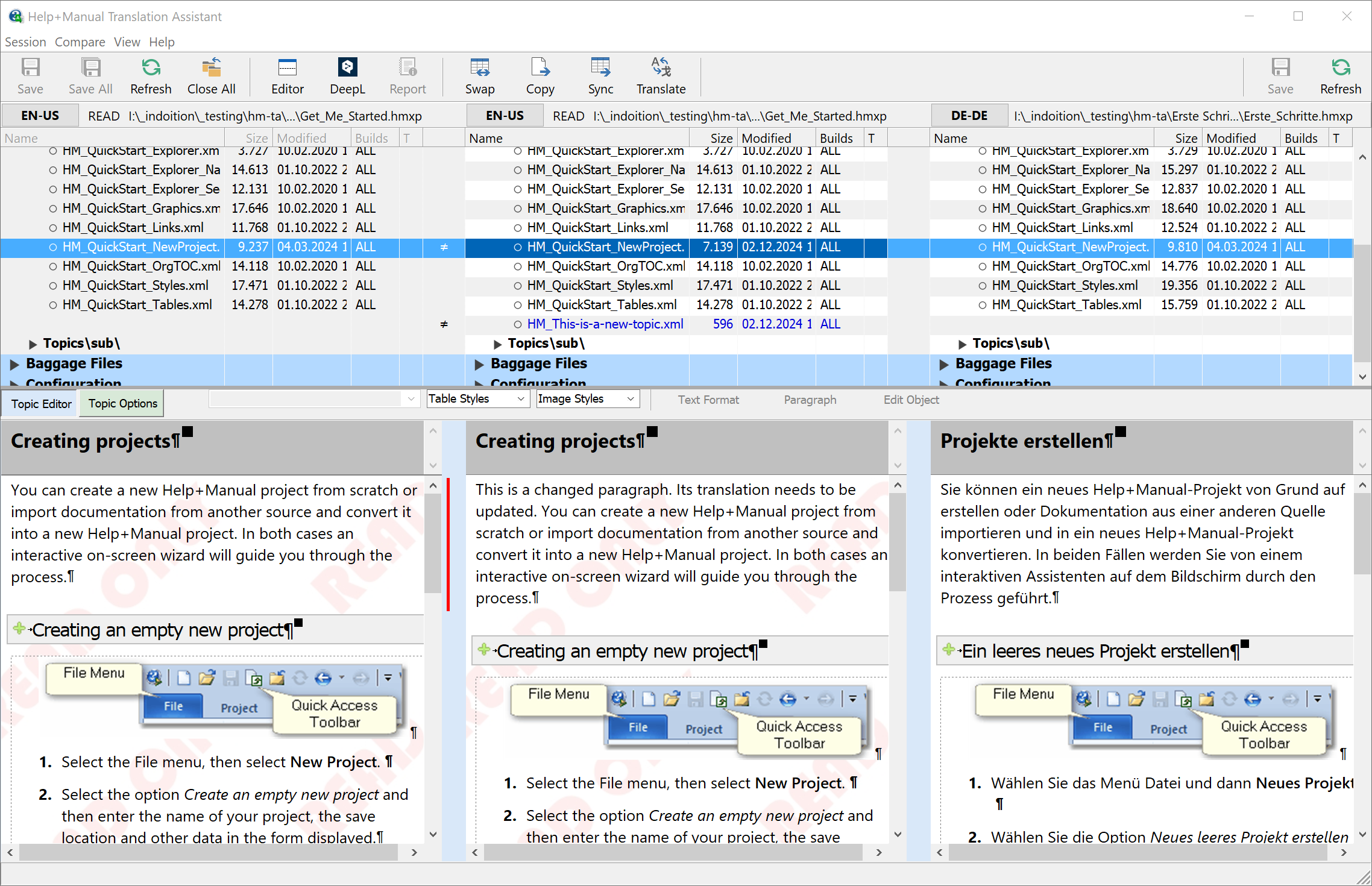Expand Topics\sub\ folder in DE-DE pane
Screen dimensions: 1372x886
(962, 344)
